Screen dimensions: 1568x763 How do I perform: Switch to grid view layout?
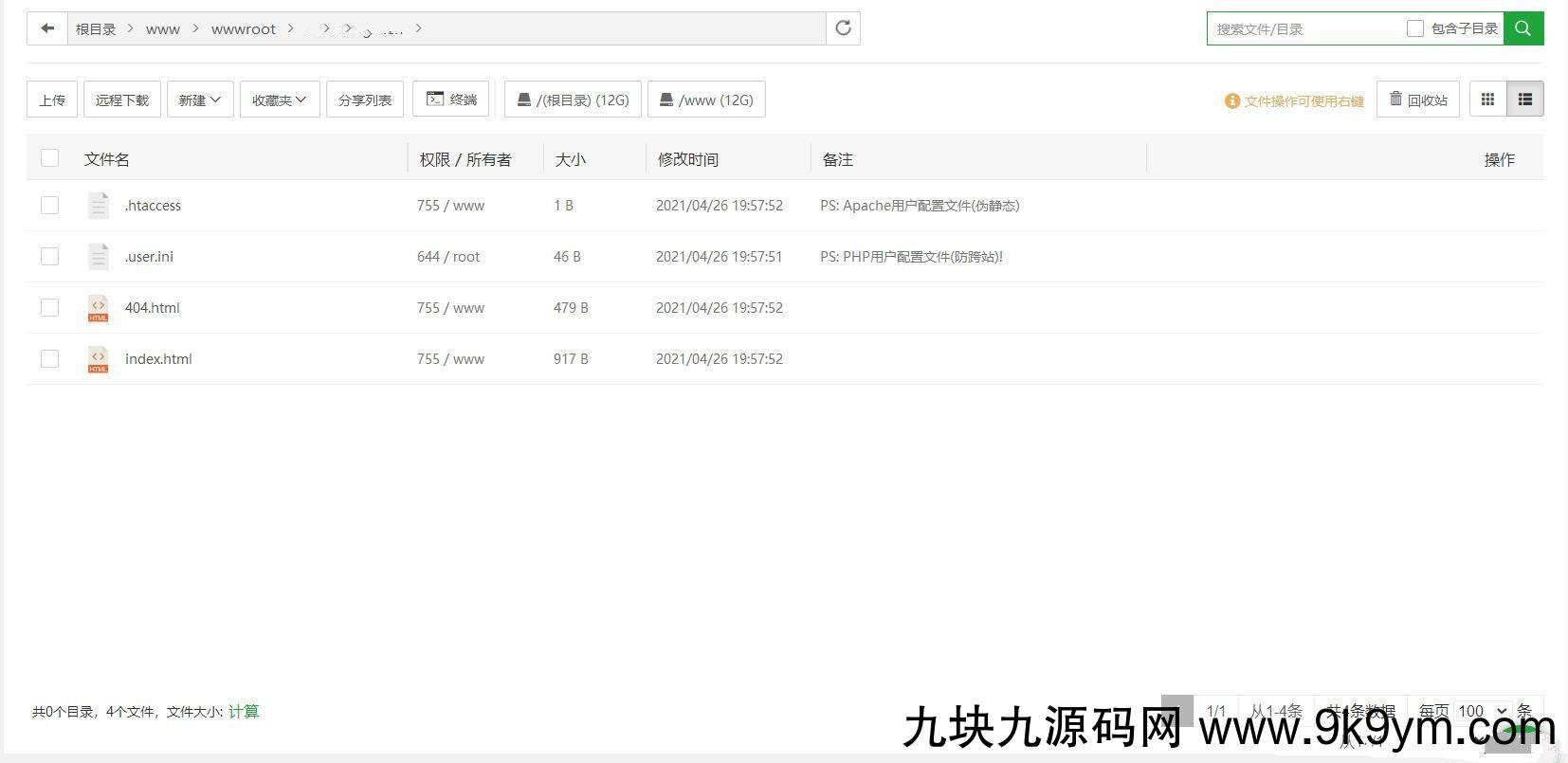click(x=1487, y=100)
